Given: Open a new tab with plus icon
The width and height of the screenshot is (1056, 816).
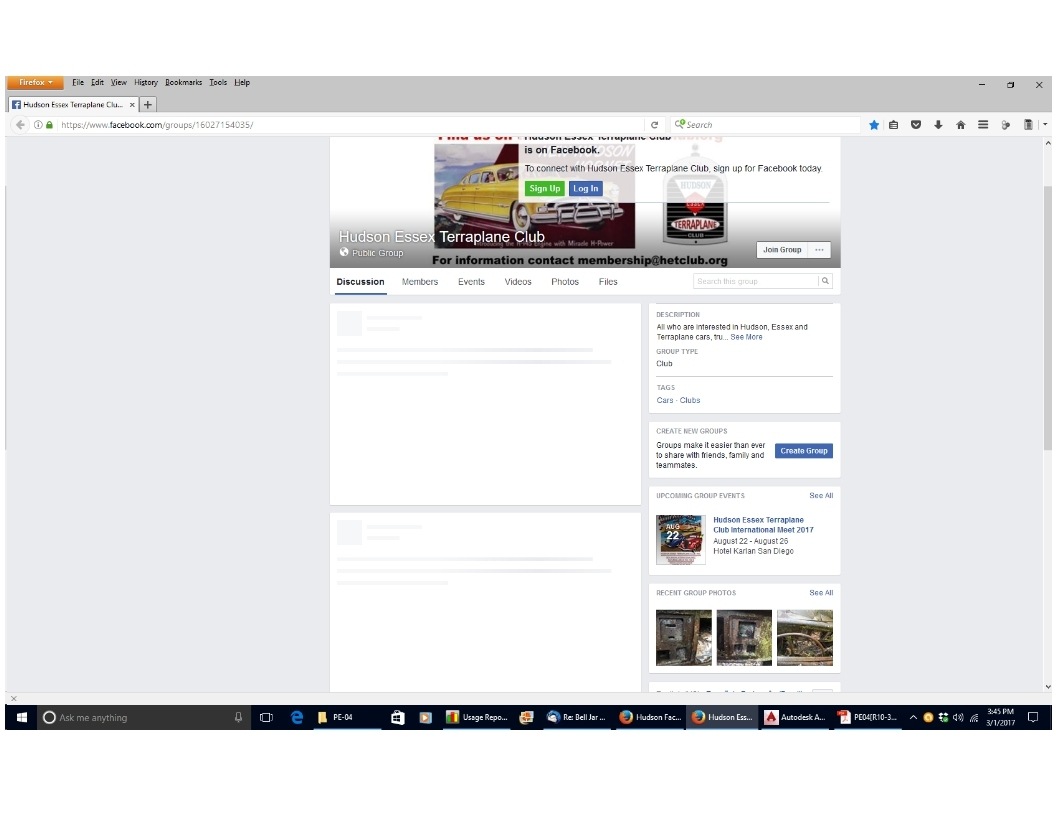Looking at the screenshot, I should click(148, 104).
